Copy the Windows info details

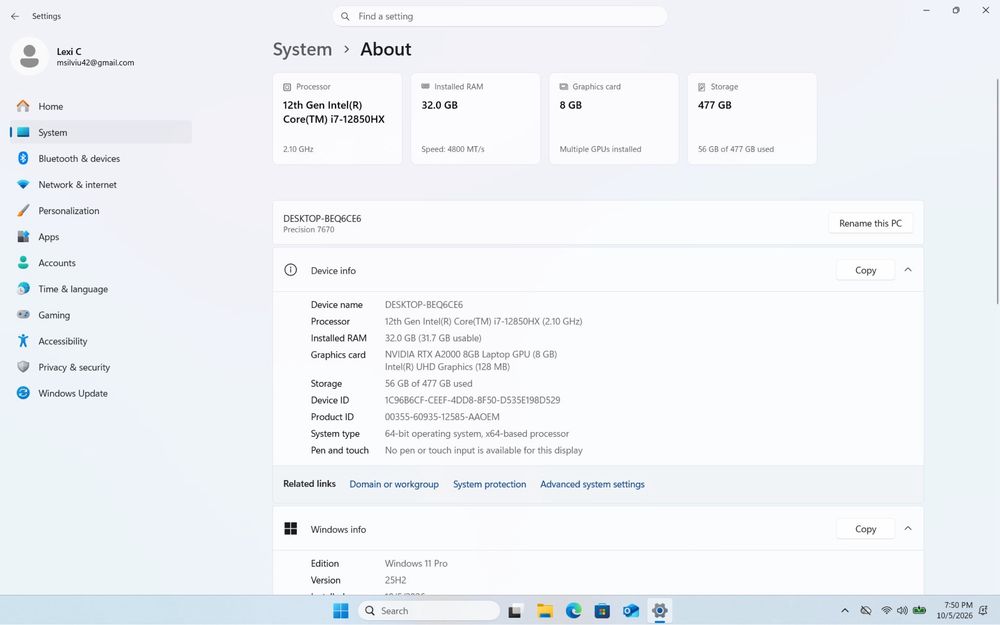[x=865, y=529]
